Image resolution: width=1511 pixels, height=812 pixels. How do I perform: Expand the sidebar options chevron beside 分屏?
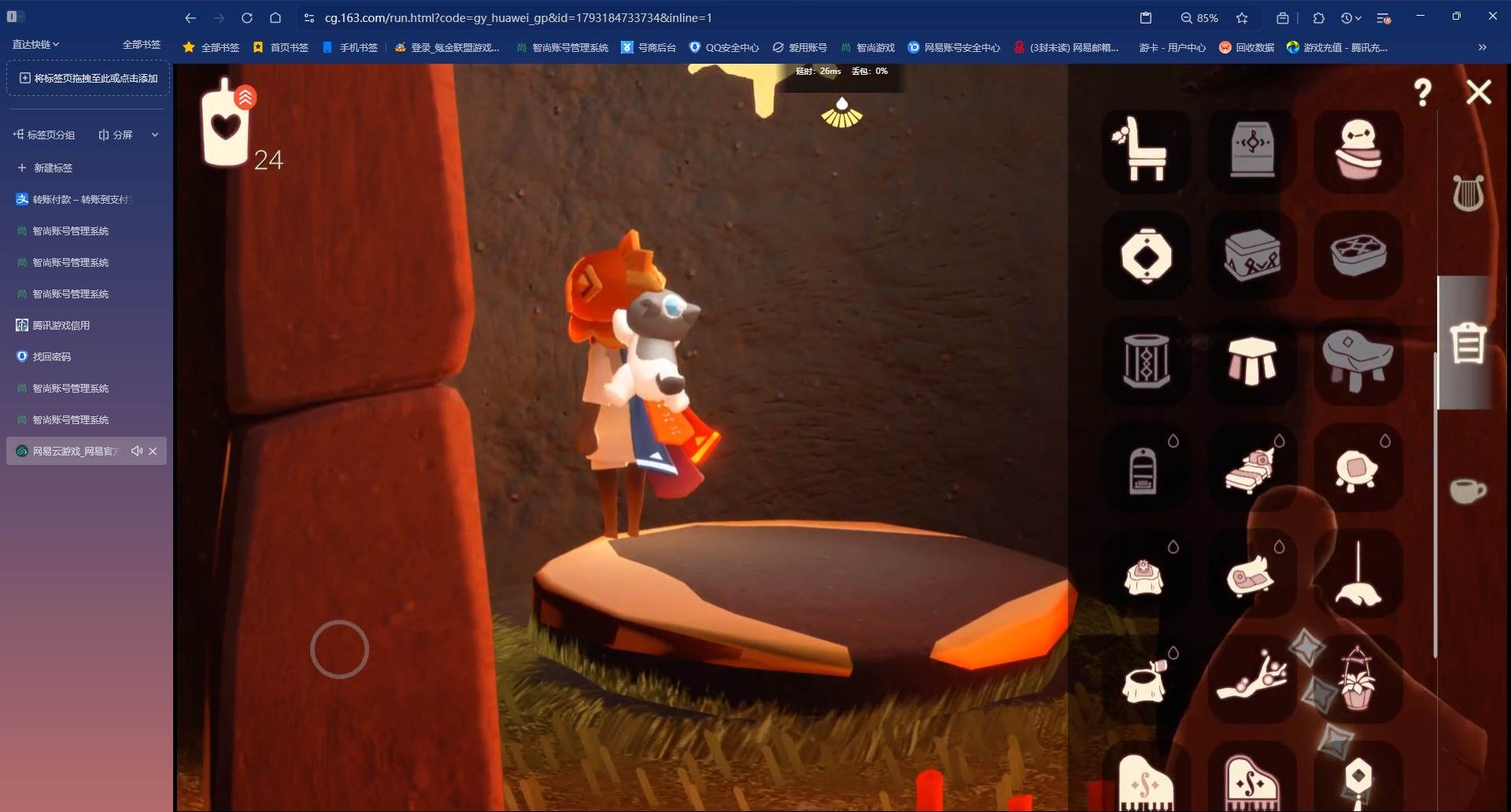[155, 135]
